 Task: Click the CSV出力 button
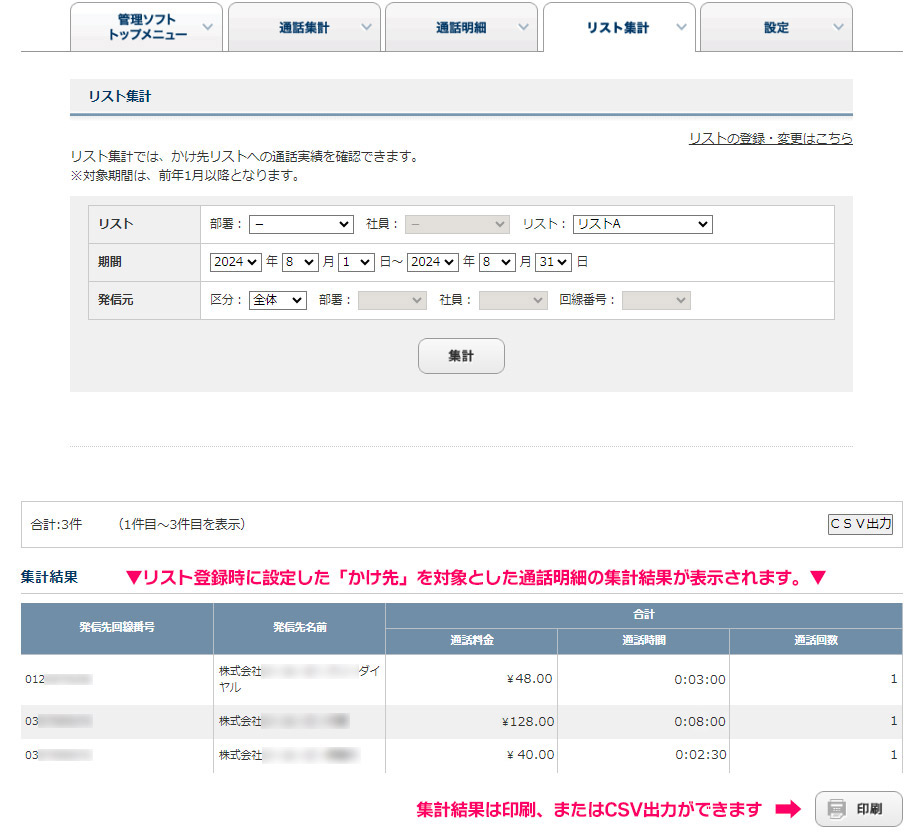tap(860, 524)
